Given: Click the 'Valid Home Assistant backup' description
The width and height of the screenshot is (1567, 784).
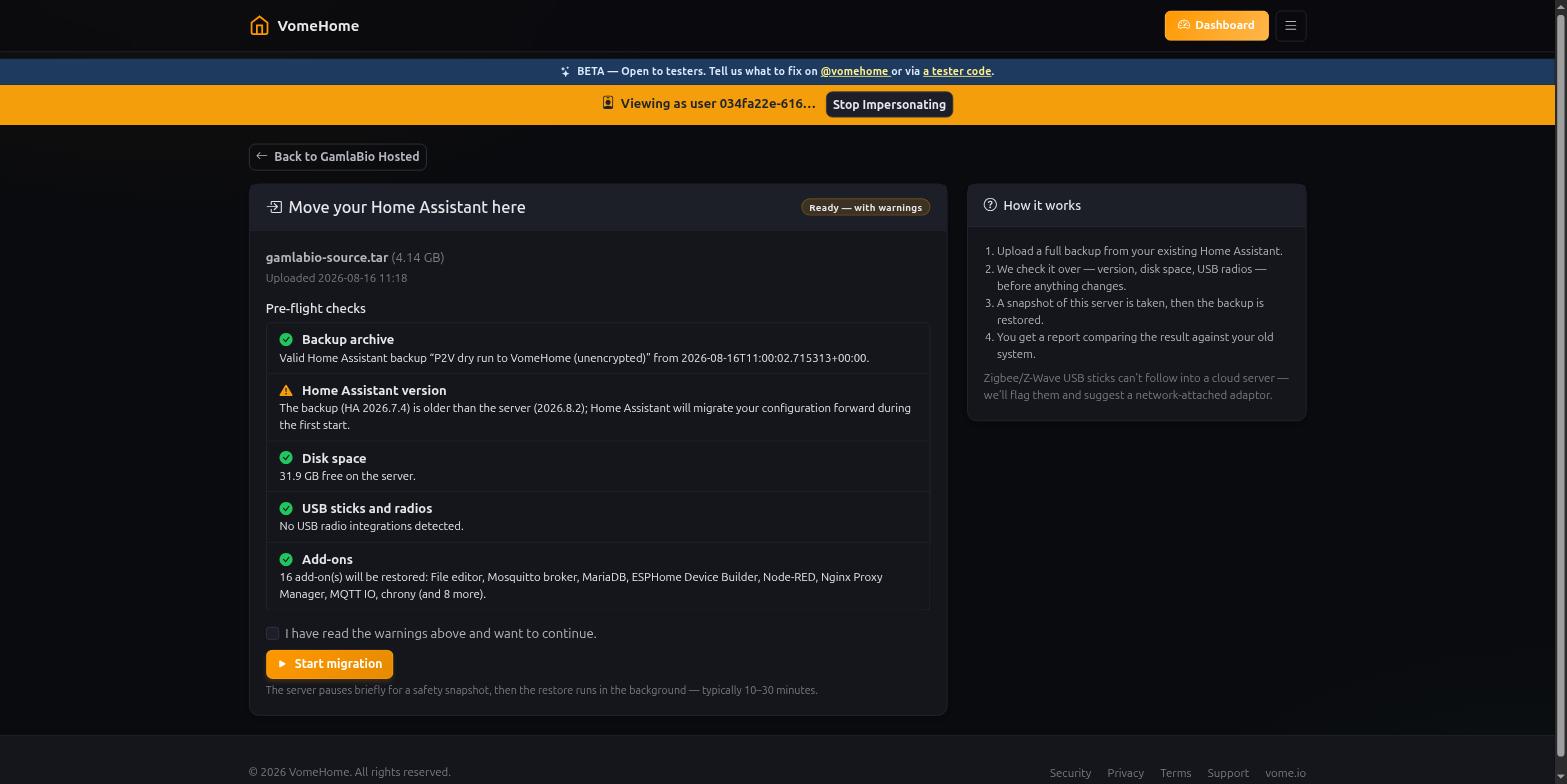Looking at the screenshot, I should 574,358.
